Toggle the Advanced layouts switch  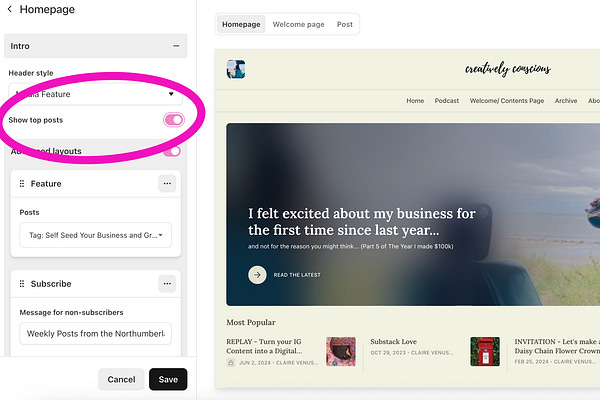click(172, 151)
